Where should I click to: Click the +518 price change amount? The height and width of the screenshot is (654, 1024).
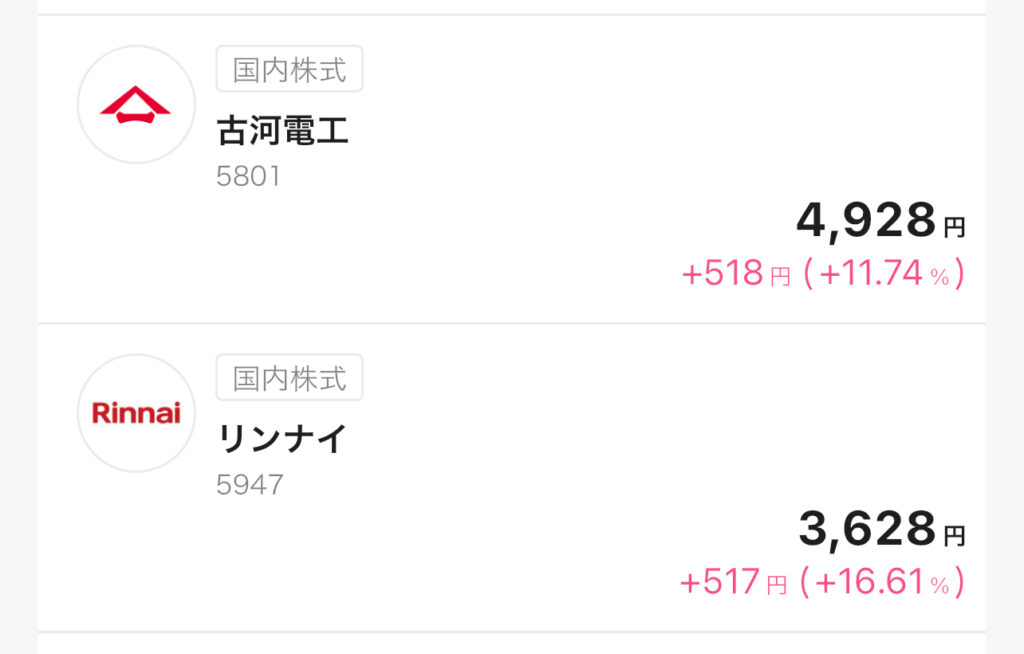(723, 273)
